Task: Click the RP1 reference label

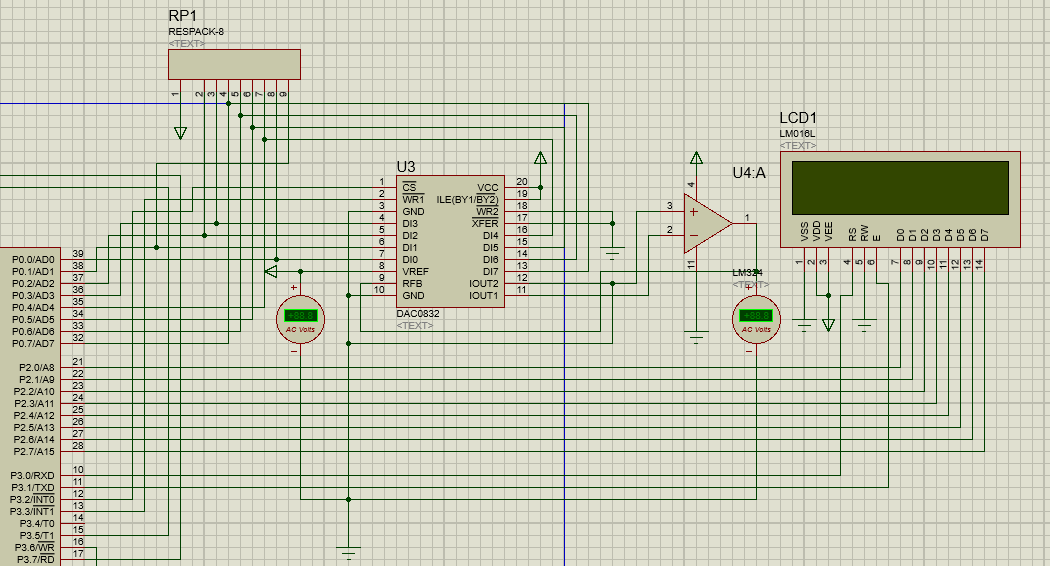Action: pos(183,15)
